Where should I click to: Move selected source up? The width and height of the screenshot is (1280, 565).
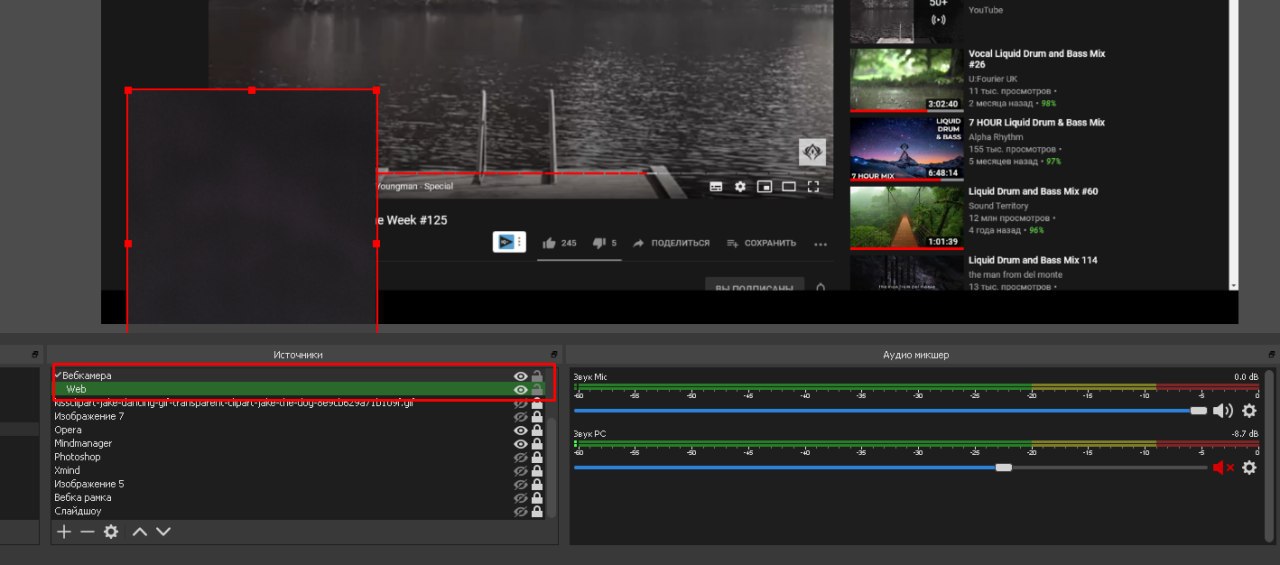pos(140,532)
